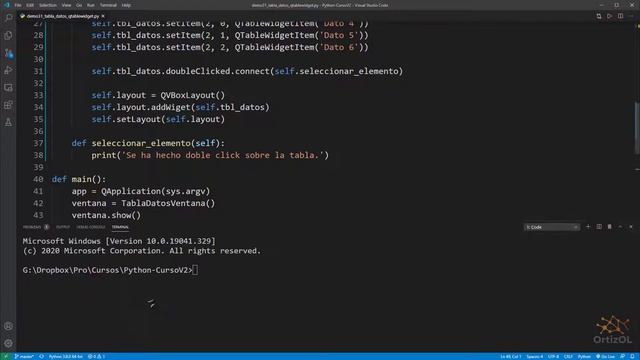
Task: Kill the terminal with trash icon
Action: (609, 227)
